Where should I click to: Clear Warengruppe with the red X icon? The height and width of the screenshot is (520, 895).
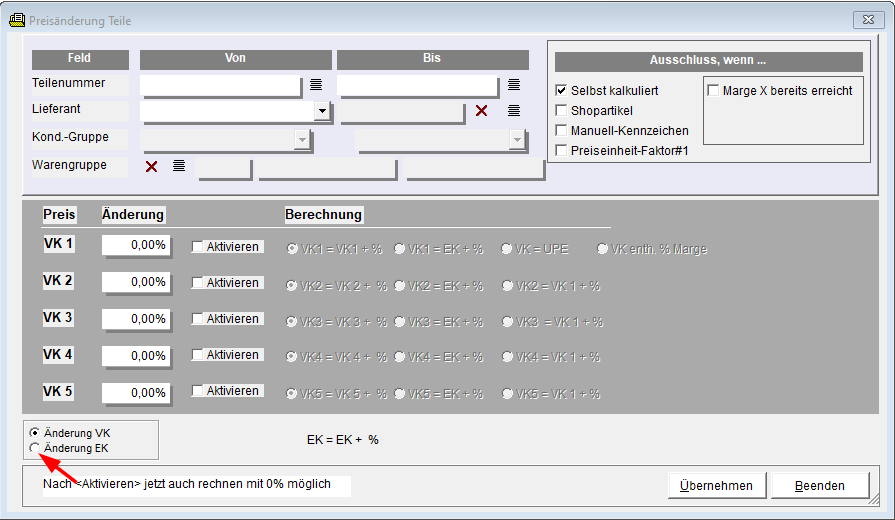click(x=151, y=166)
